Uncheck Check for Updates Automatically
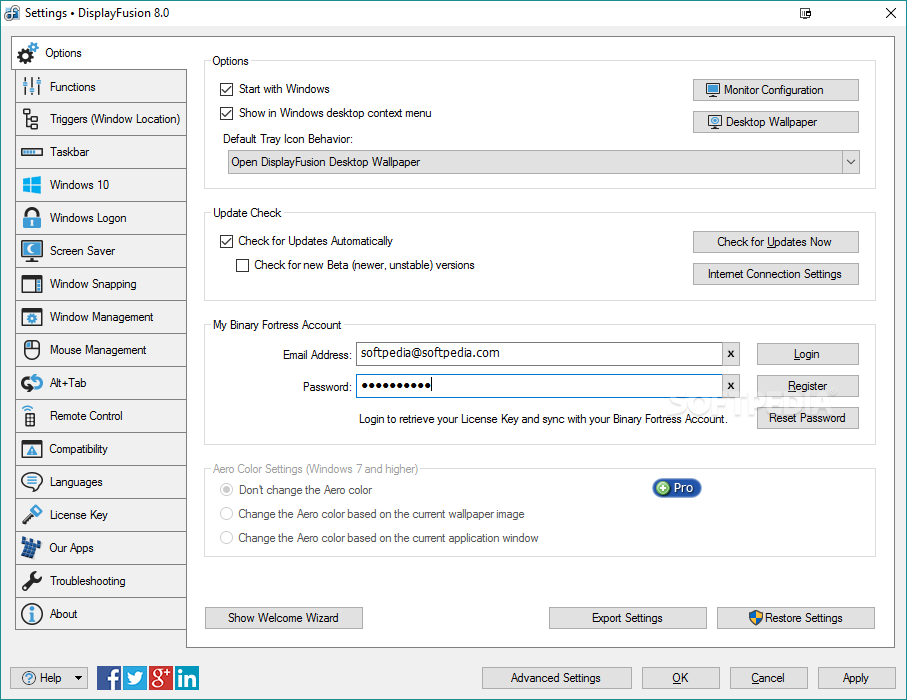The height and width of the screenshot is (700, 907). click(x=226, y=241)
